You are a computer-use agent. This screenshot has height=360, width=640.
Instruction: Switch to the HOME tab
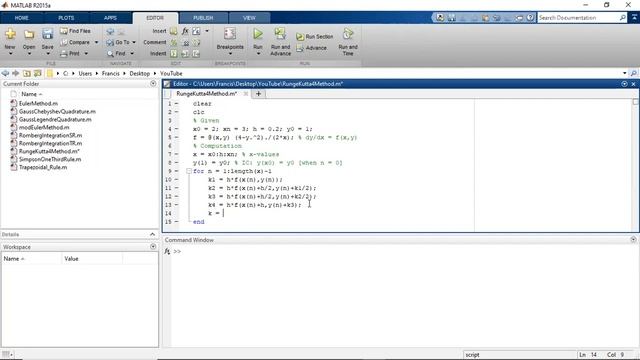(x=22, y=18)
